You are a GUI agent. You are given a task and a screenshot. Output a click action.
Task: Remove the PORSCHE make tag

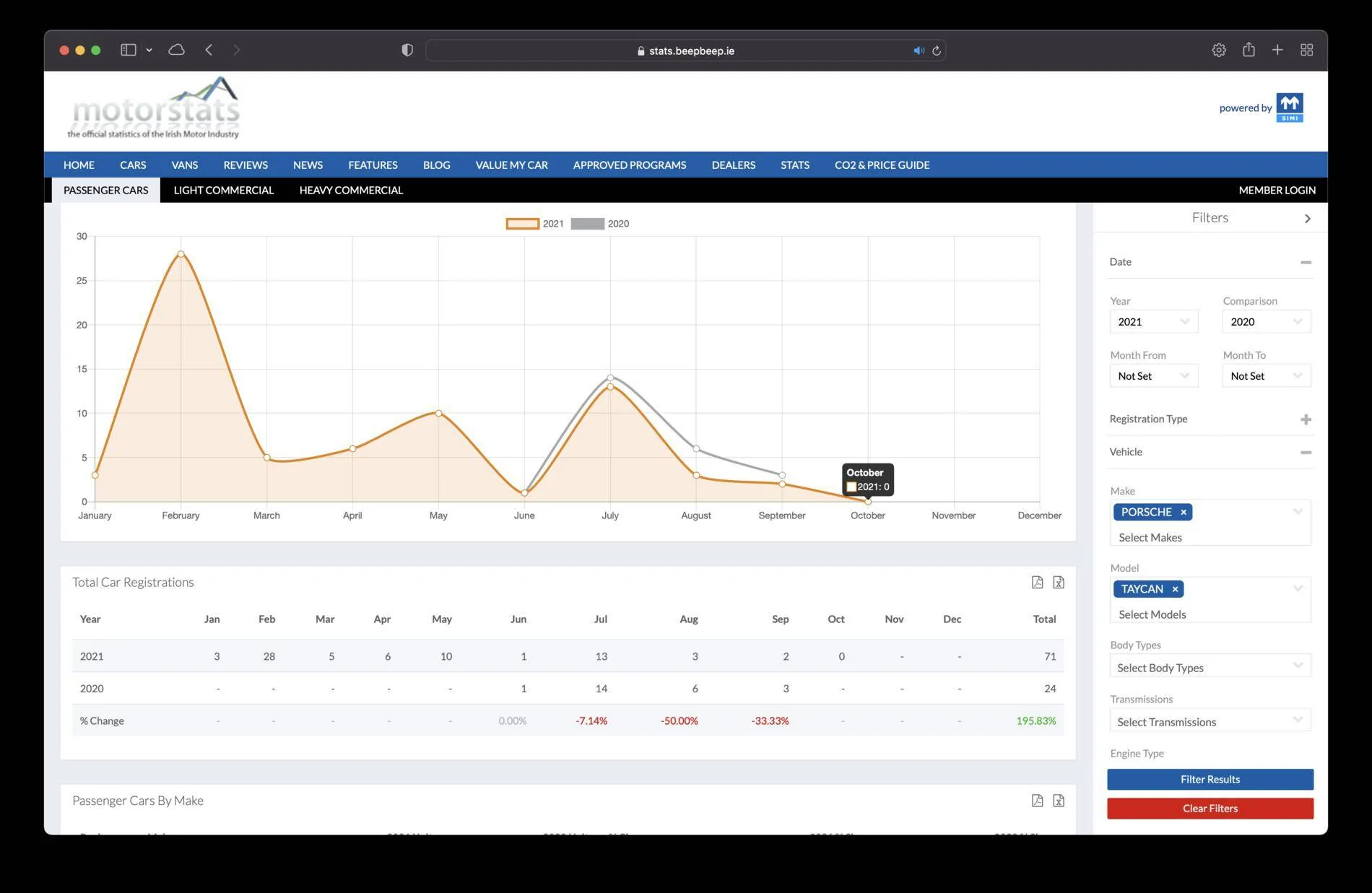click(x=1184, y=512)
